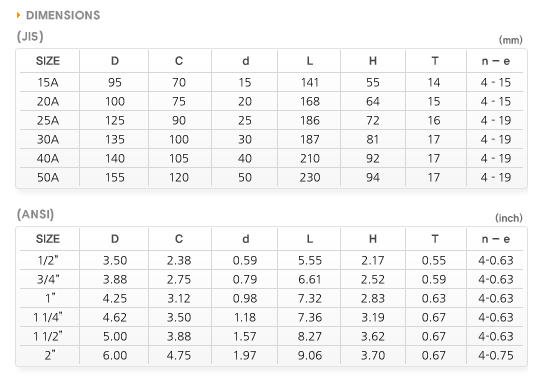
Task: Select the n – e header in JIS table
Action: click(x=496, y=61)
